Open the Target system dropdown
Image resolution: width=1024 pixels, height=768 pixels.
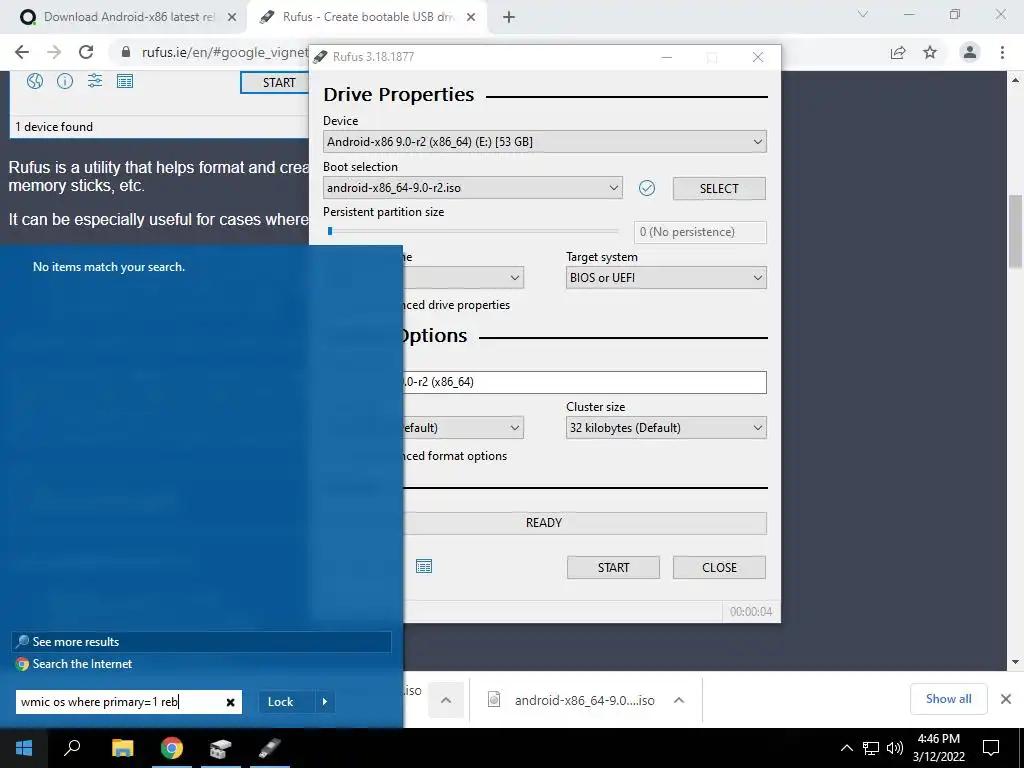click(666, 278)
